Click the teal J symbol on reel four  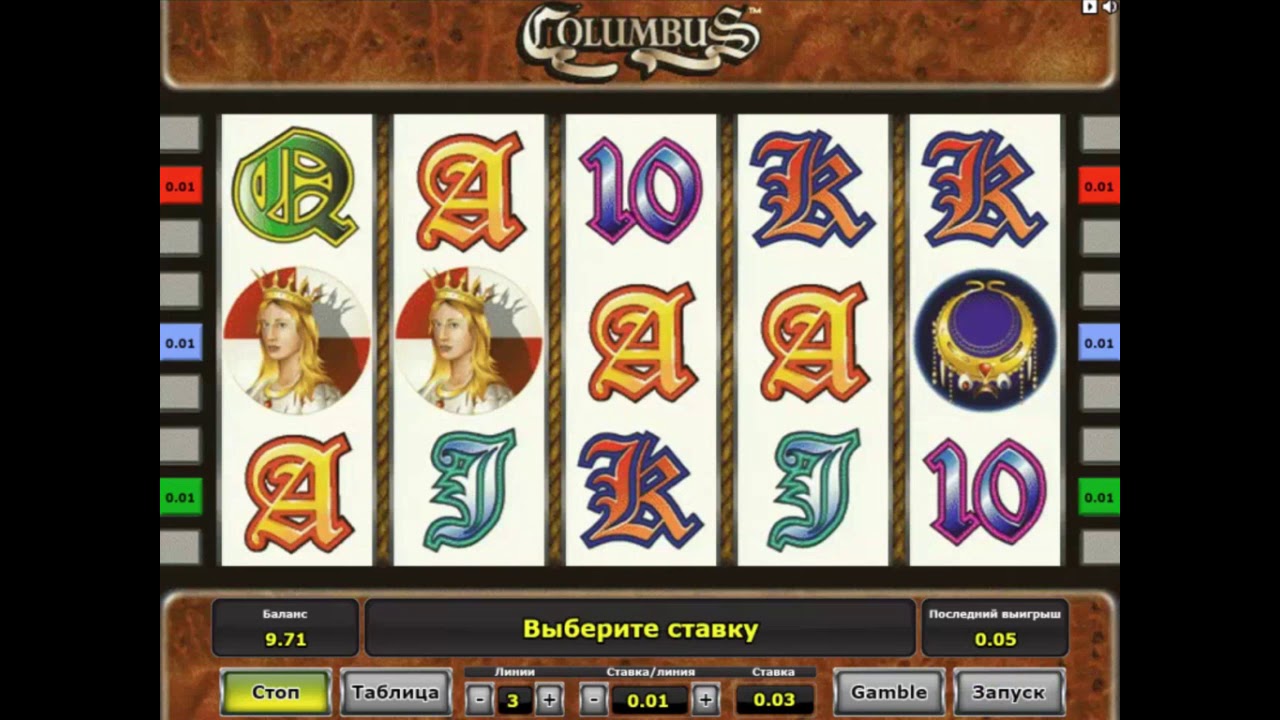[813, 490]
